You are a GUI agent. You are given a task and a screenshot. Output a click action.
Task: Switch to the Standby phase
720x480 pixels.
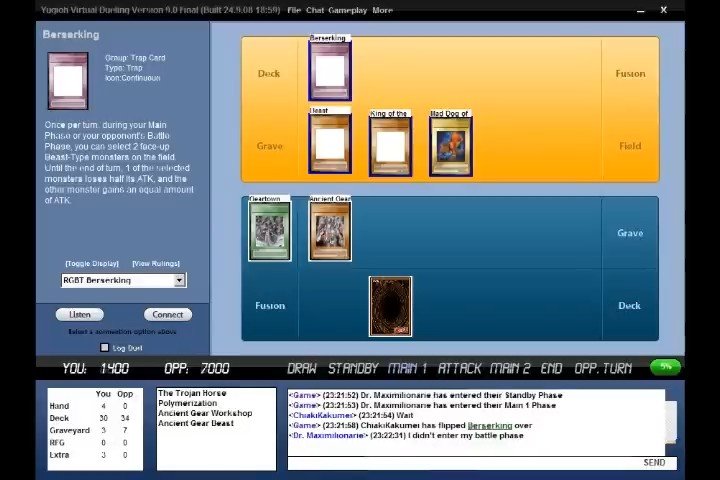[x=353, y=368]
